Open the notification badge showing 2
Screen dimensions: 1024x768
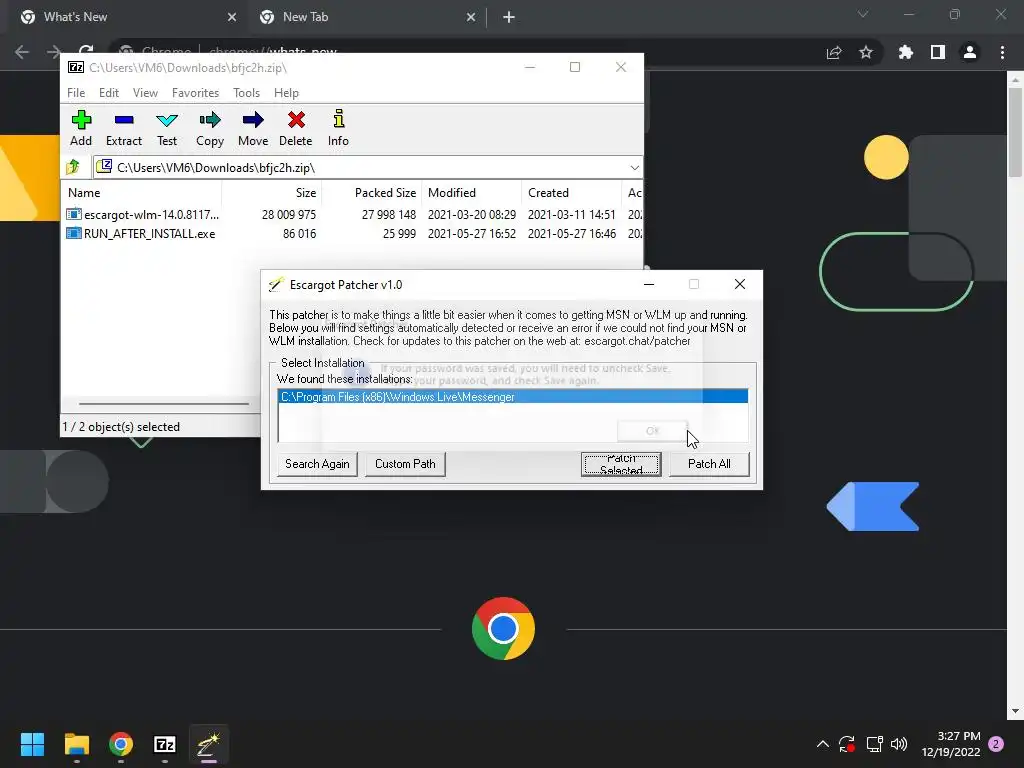[996, 744]
